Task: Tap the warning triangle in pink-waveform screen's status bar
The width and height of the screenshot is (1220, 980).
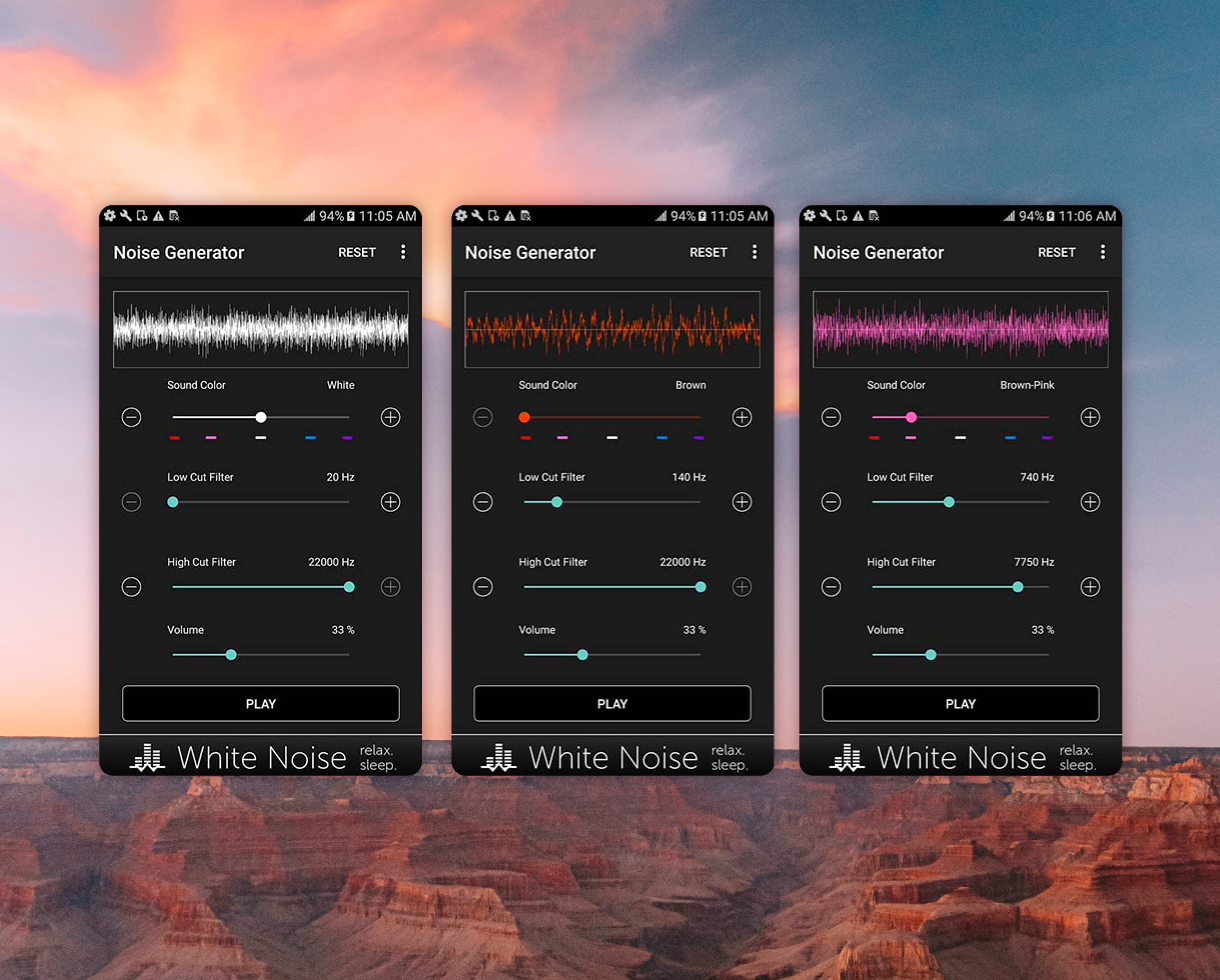Action: [857, 216]
